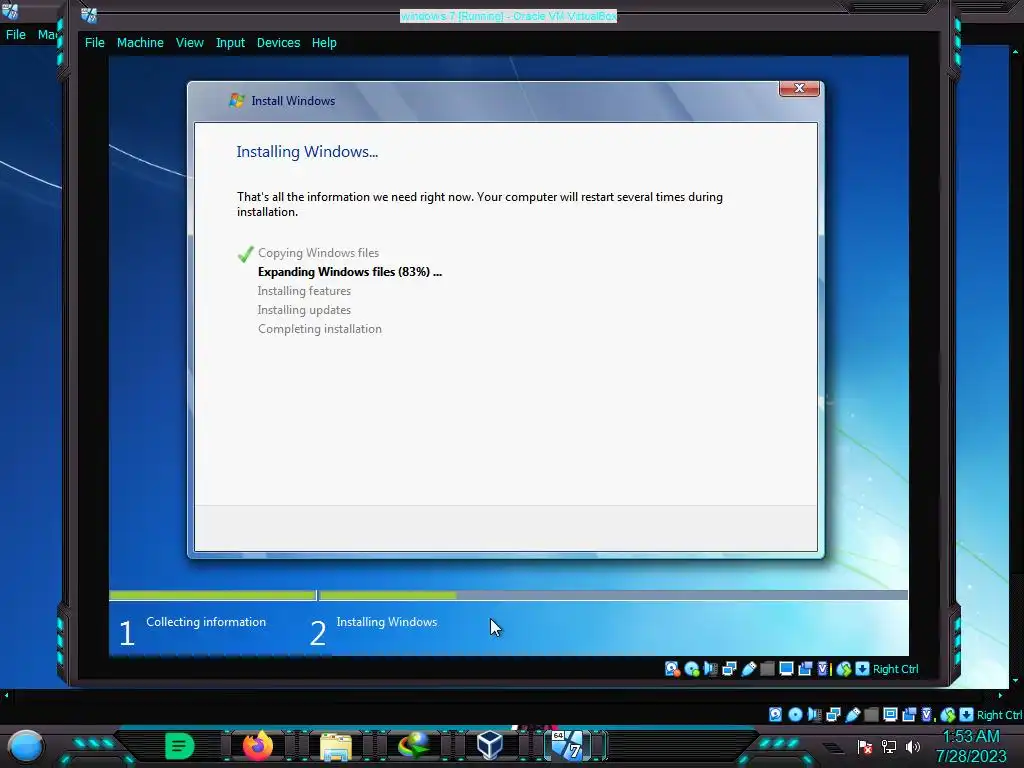1024x768 pixels.
Task: Click the optical drive icon in the background window status bar
Action: point(795,714)
